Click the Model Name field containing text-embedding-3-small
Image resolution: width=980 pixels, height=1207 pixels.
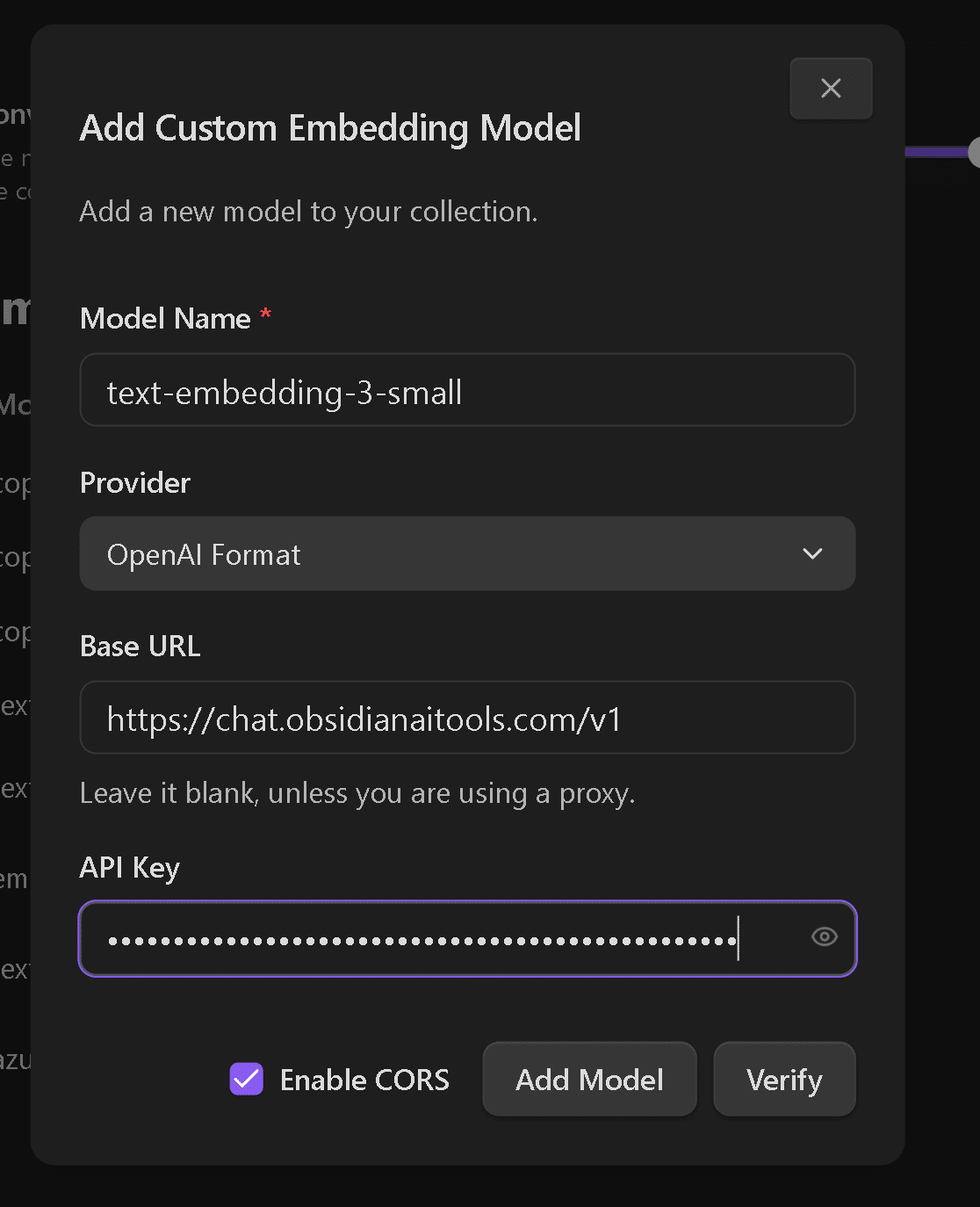click(x=467, y=390)
